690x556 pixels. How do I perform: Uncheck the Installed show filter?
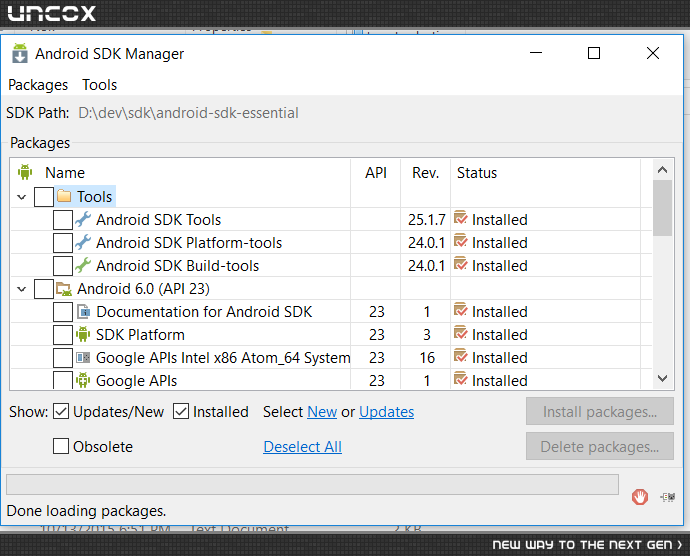181,412
